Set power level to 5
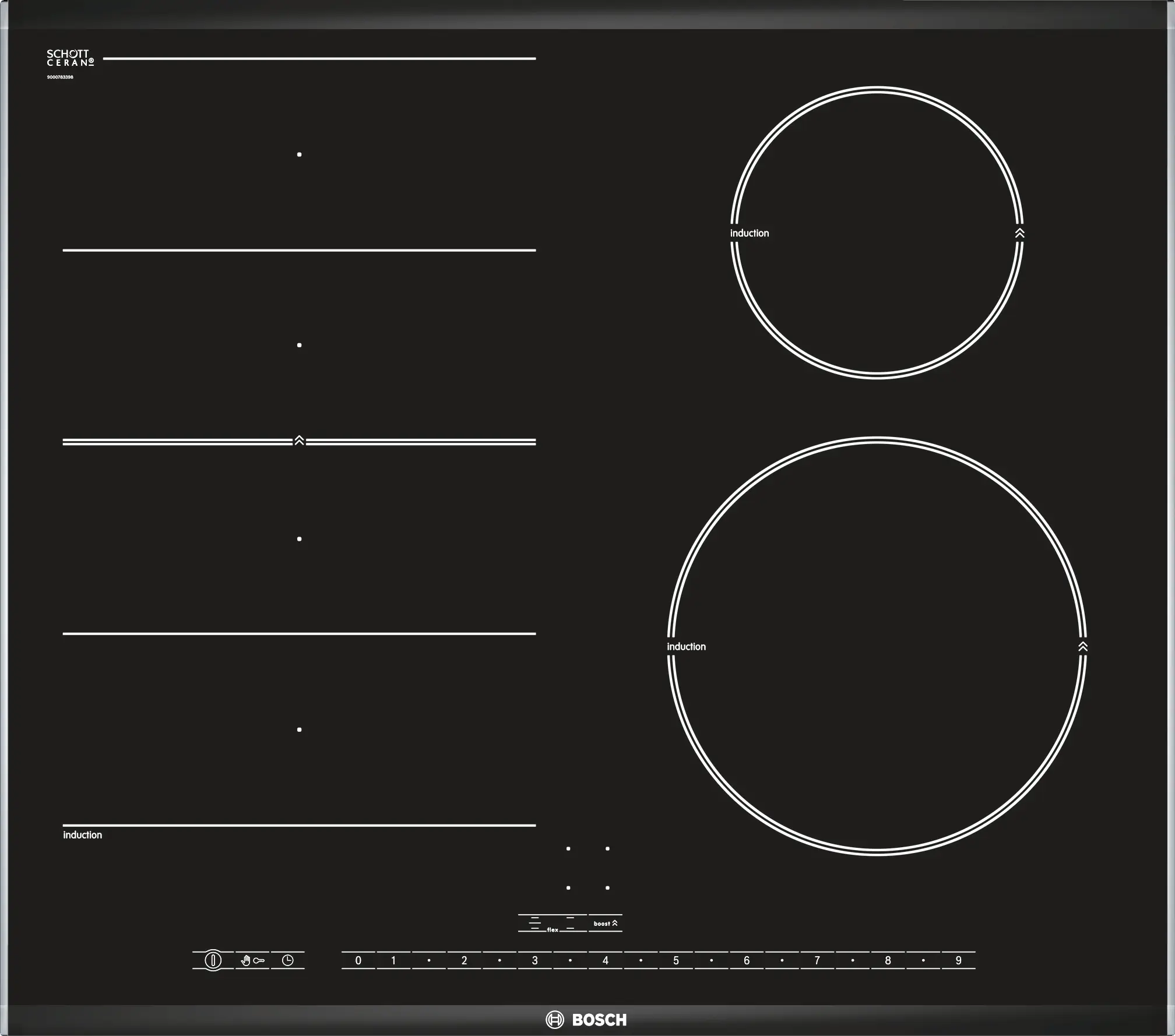The height and width of the screenshot is (1036, 1175). pyautogui.click(x=676, y=960)
